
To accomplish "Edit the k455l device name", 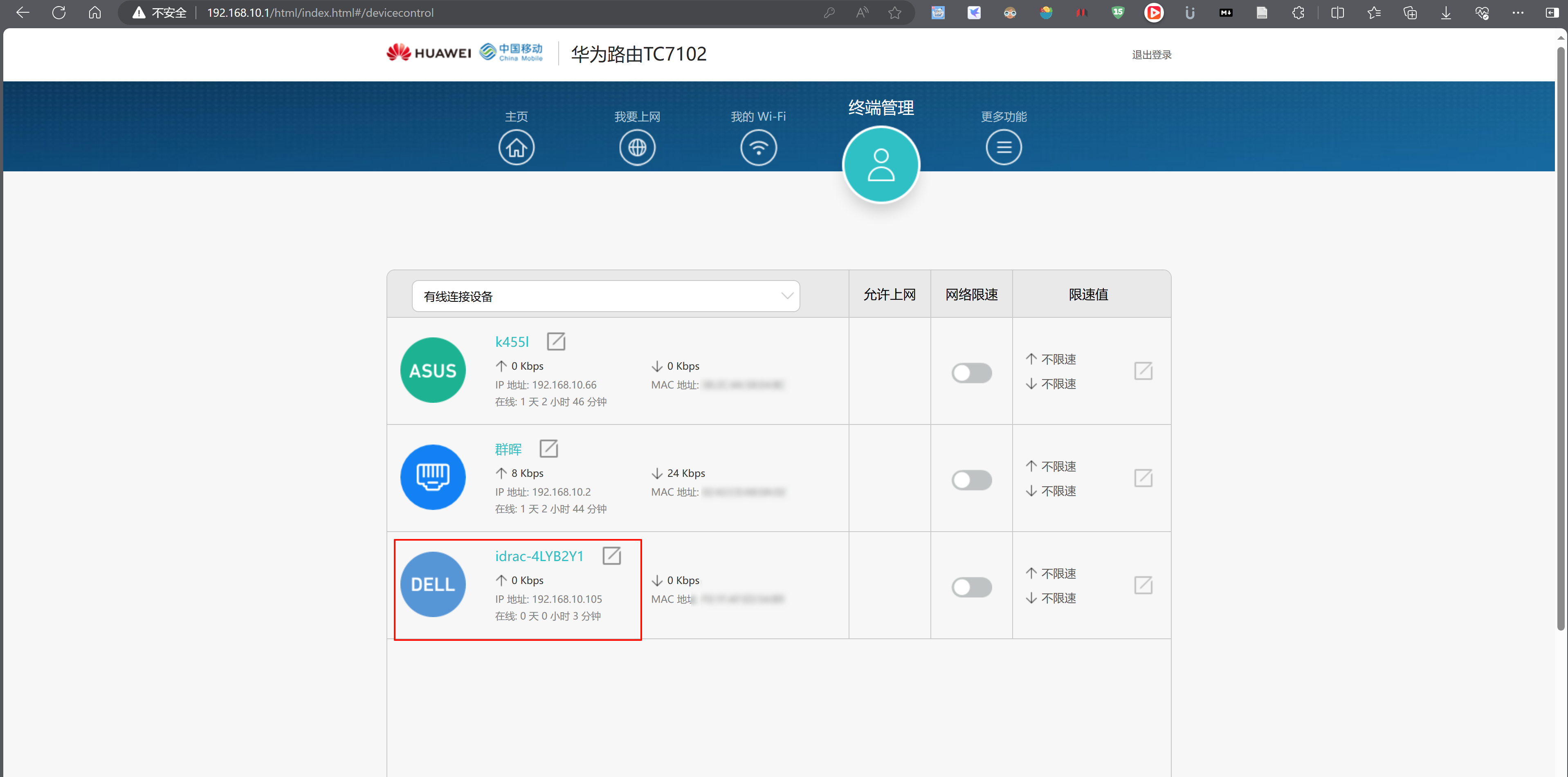I will [556, 341].
